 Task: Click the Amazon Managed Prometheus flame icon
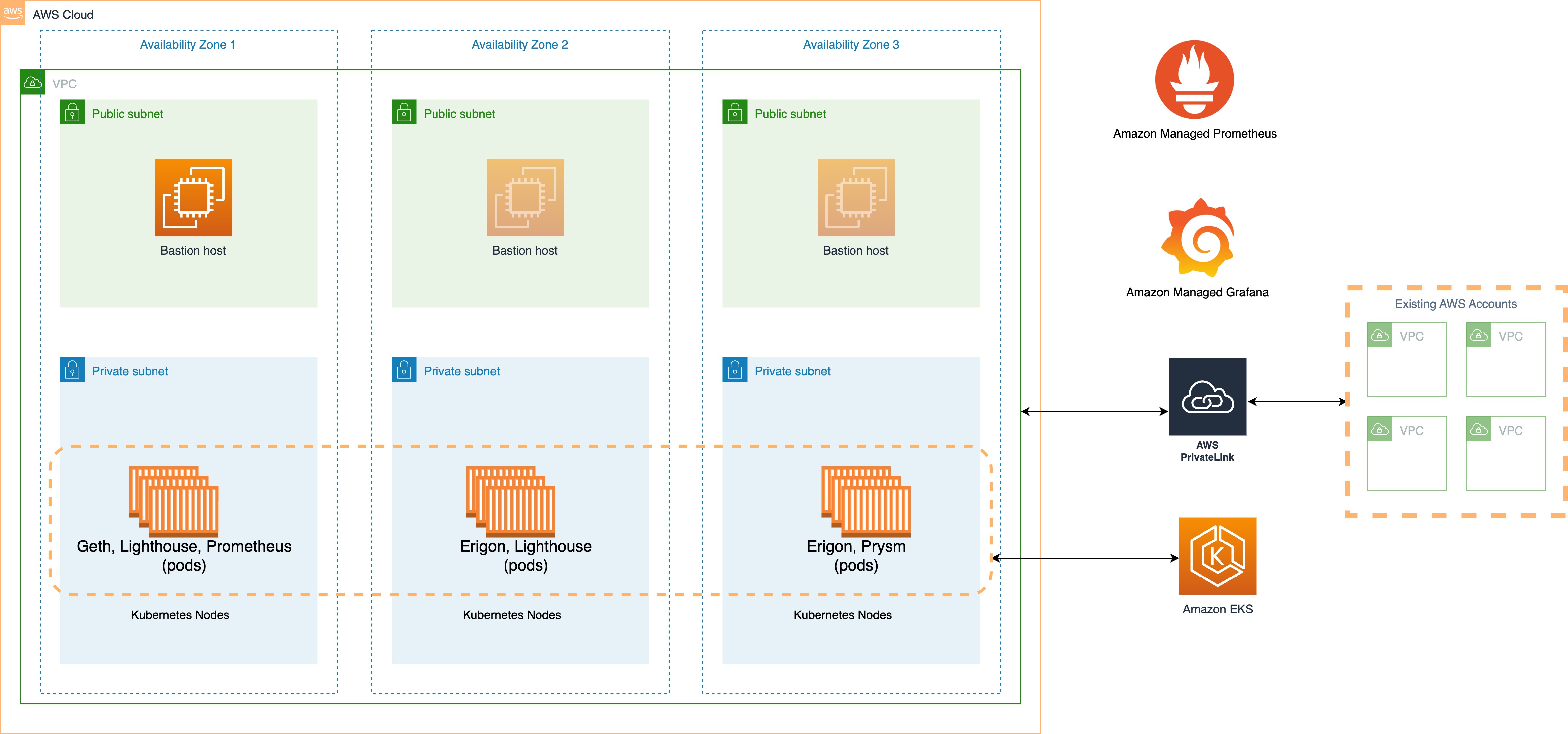click(1194, 79)
